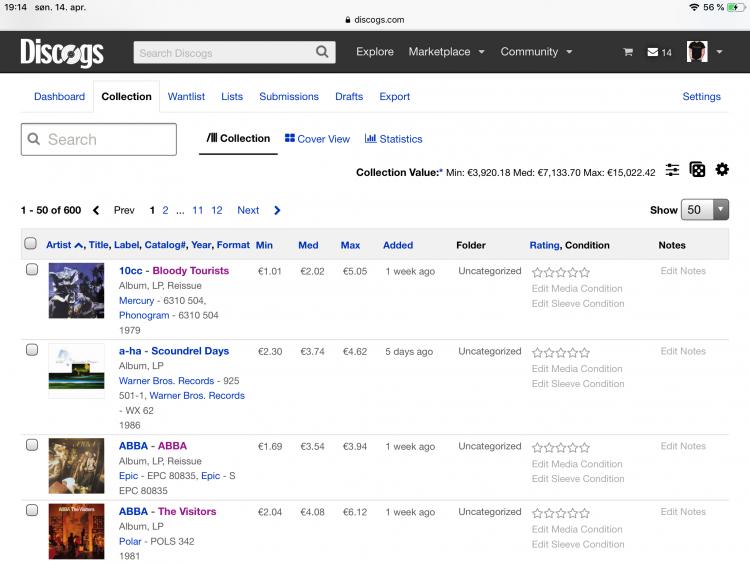The image size is (750, 563).
Task: Open the collection settings gear icon
Action: pyautogui.click(x=722, y=169)
